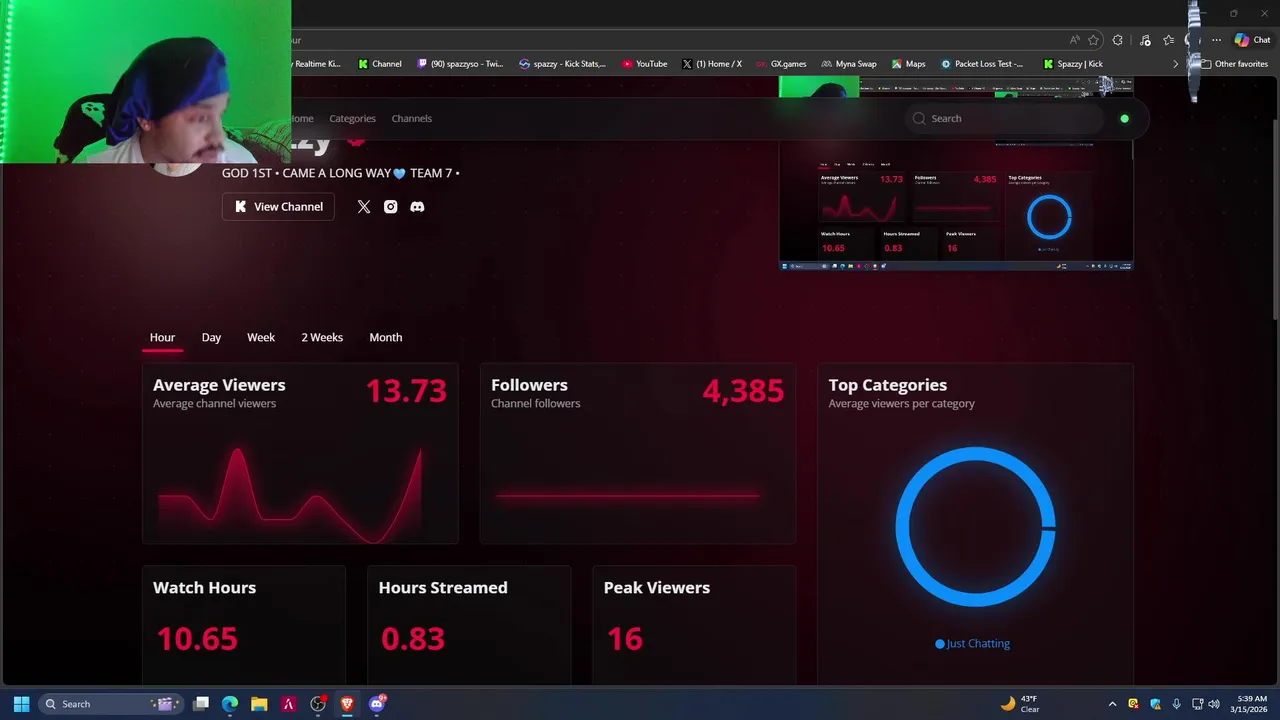The height and width of the screenshot is (720, 1280).
Task: Open the GX.games bookmark
Action: pos(781,64)
